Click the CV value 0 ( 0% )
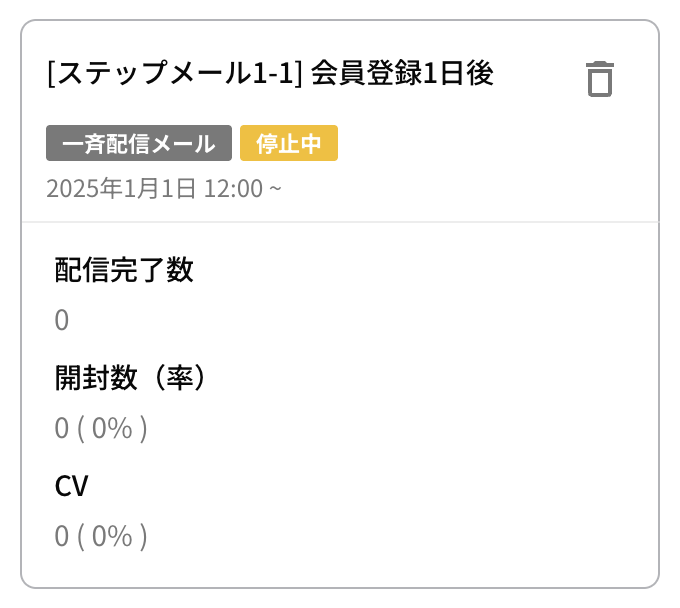The image size is (680, 608). [x=101, y=536]
